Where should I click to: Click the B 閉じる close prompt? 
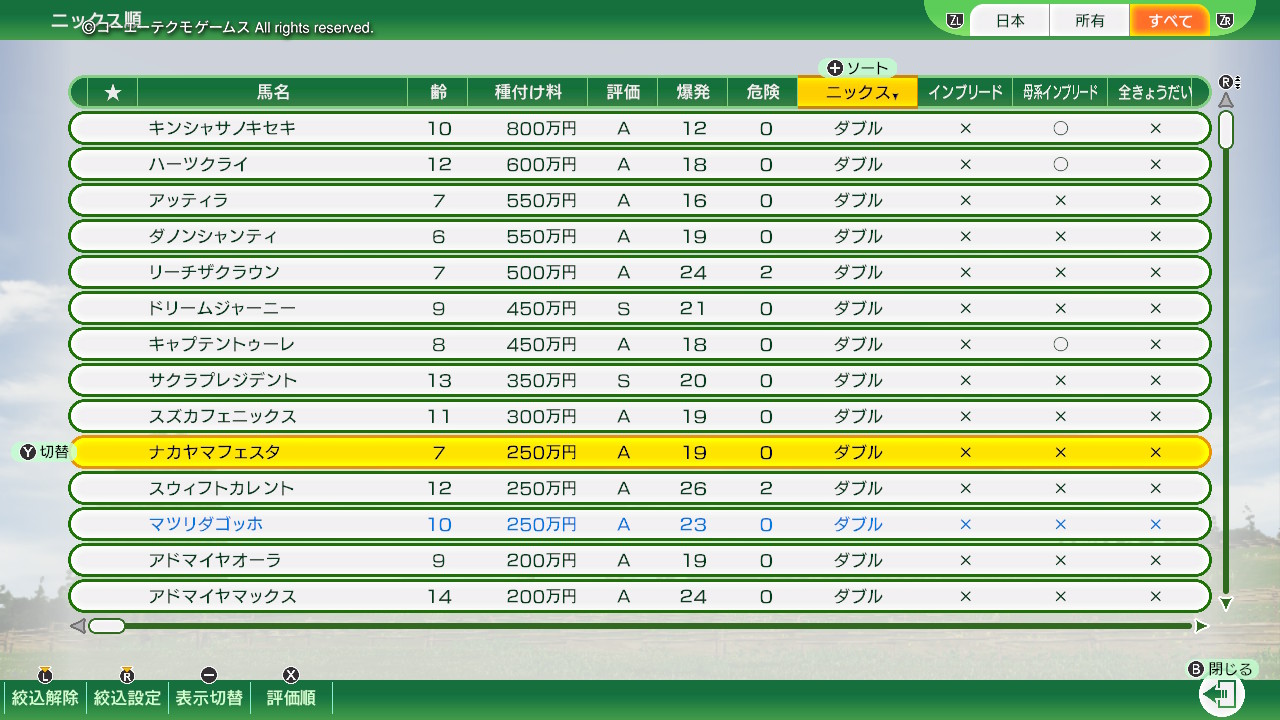(x=1220, y=669)
